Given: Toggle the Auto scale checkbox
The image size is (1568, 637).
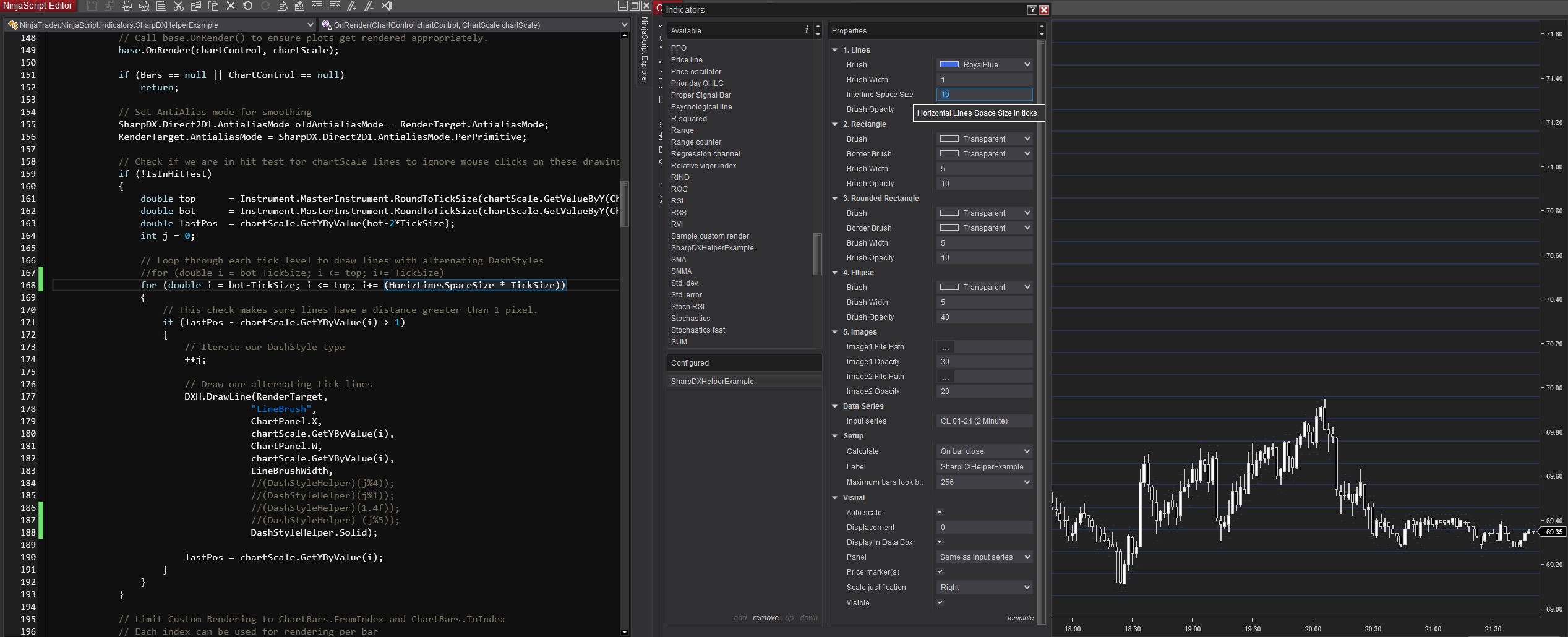Looking at the screenshot, I should pyautogui.click(x=941, y=512).
